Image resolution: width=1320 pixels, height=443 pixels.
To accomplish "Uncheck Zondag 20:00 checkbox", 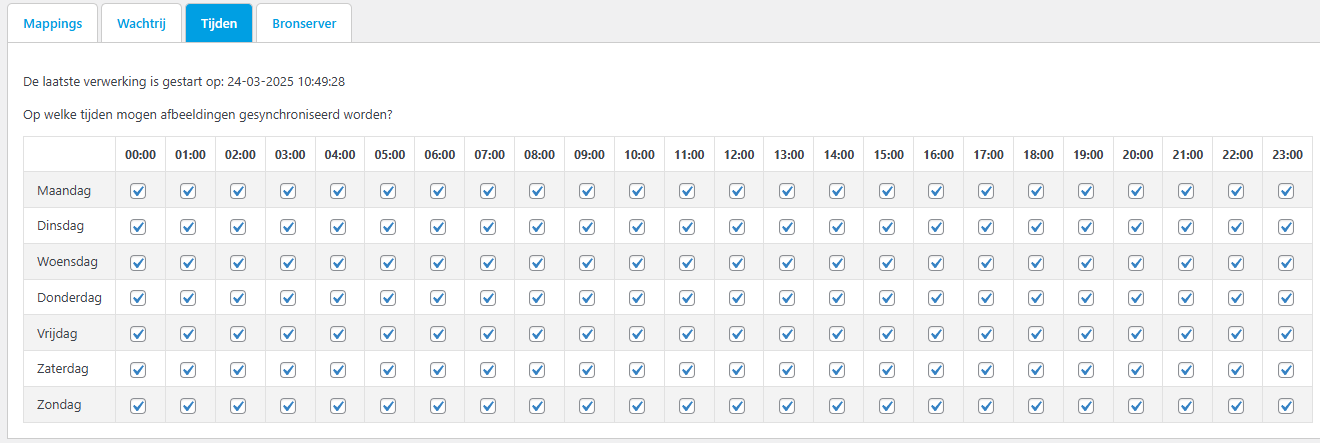I will [1136, 406].
